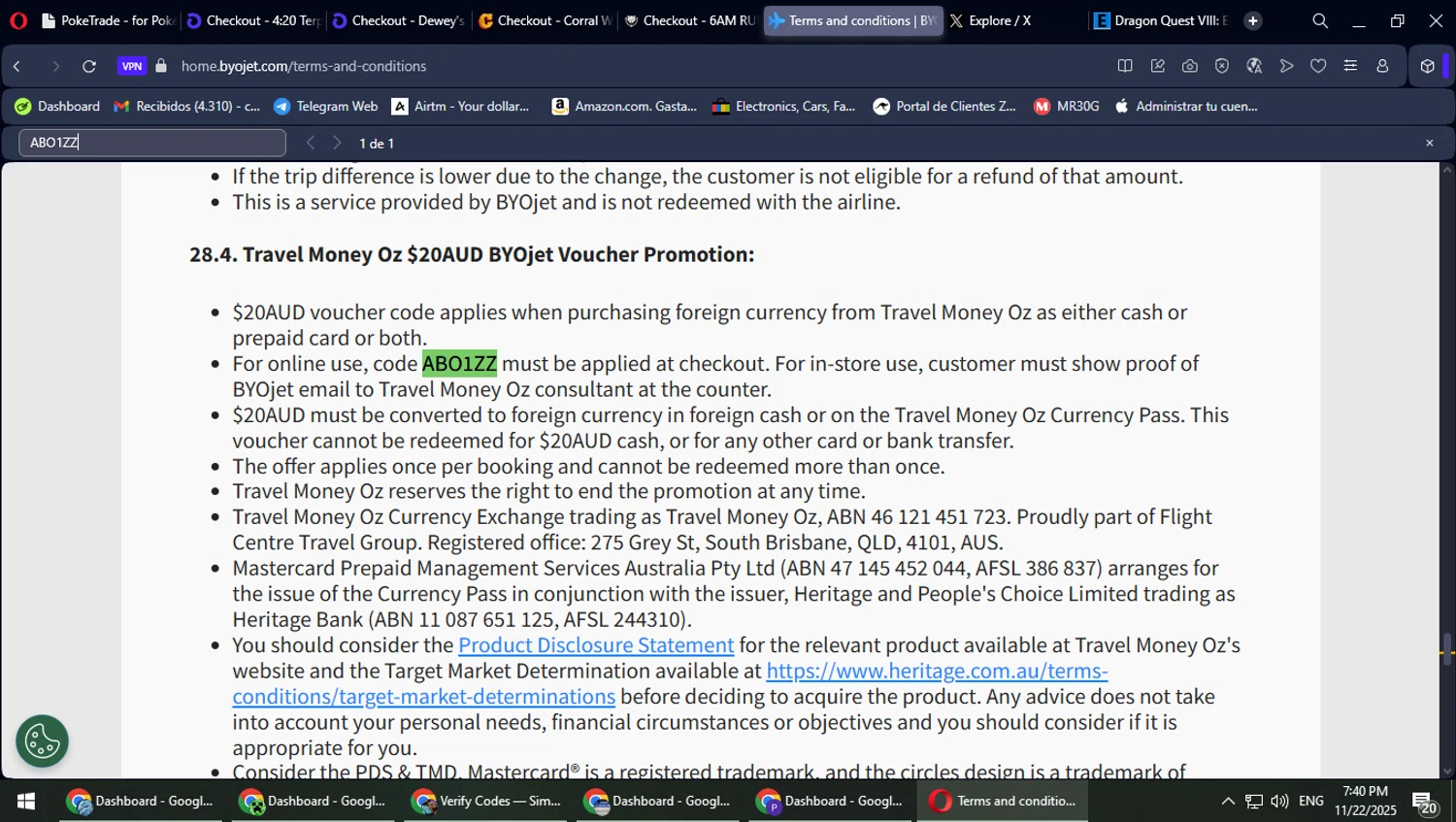The image size is (1456, 822).
Task: Search tabs with magnifier icon
Action: [x=1320, y=20]
